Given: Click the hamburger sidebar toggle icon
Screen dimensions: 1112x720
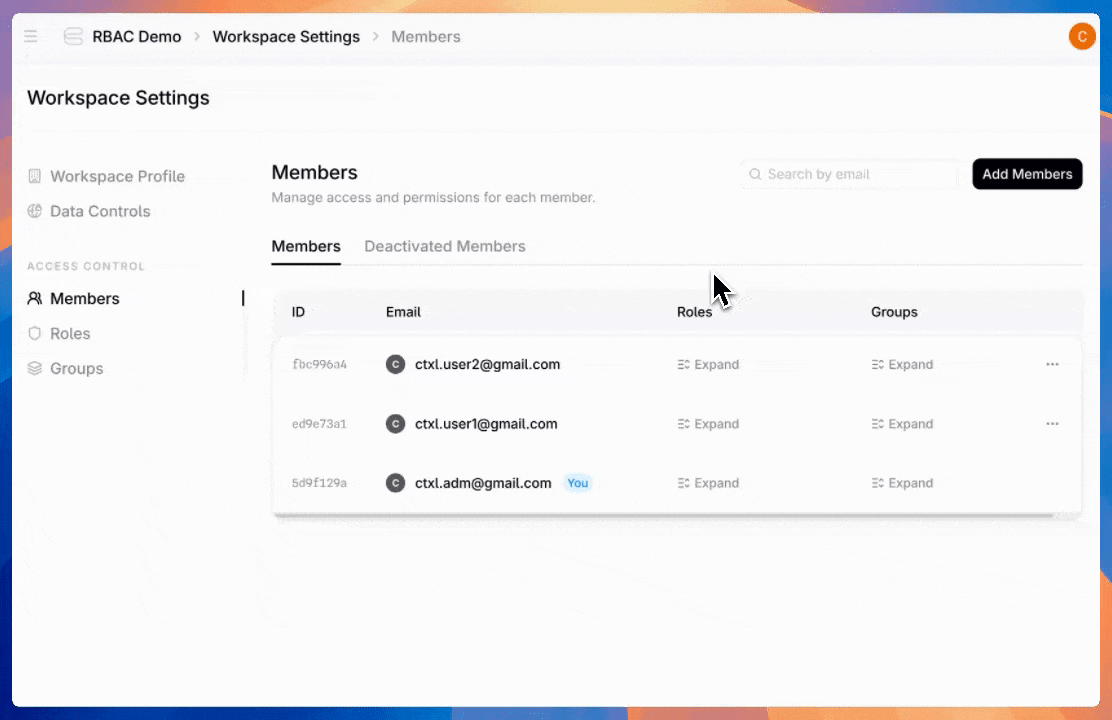Looking at the screenshot, I should click(31, 37).
